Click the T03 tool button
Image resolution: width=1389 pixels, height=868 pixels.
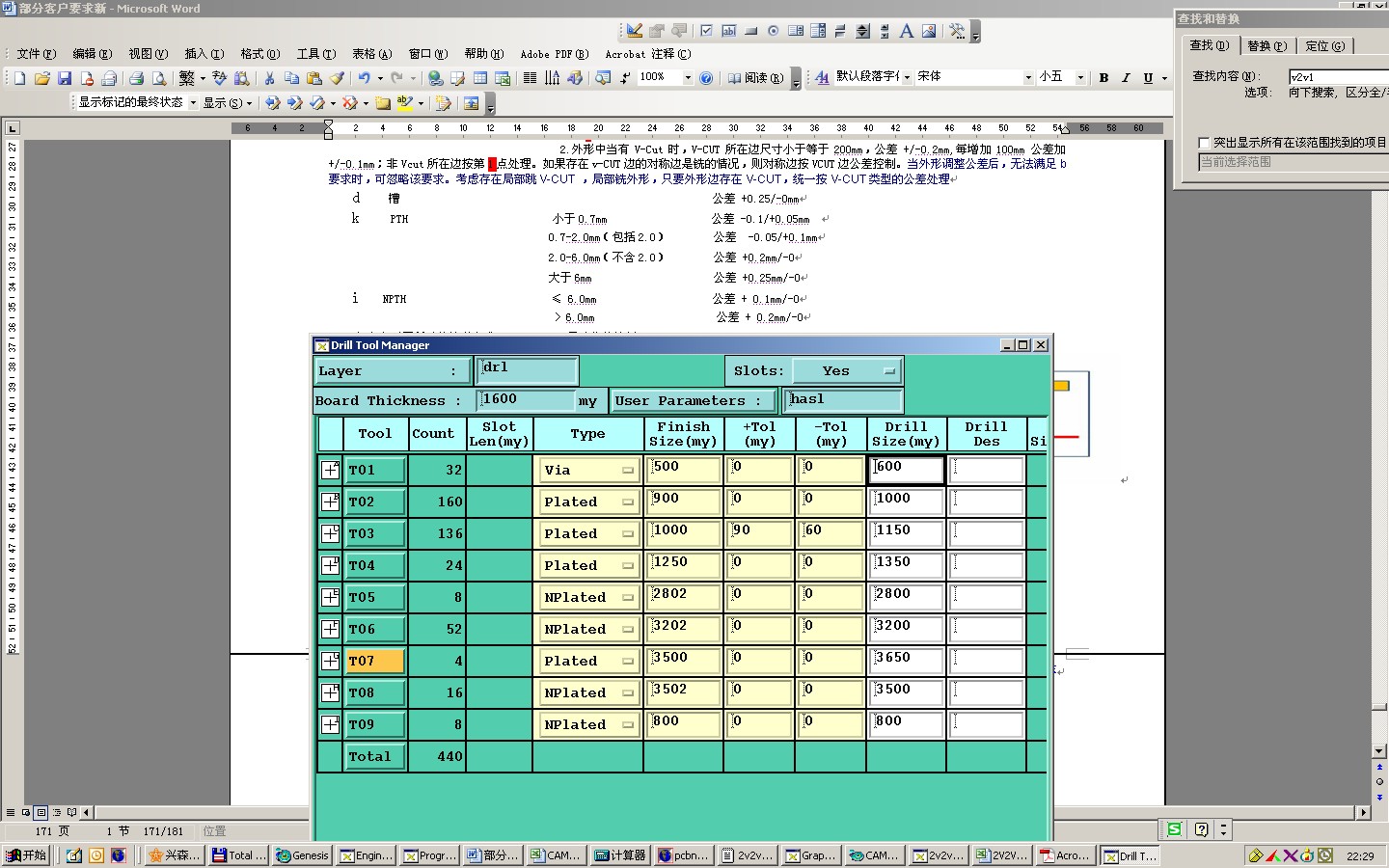click(374, 534)
